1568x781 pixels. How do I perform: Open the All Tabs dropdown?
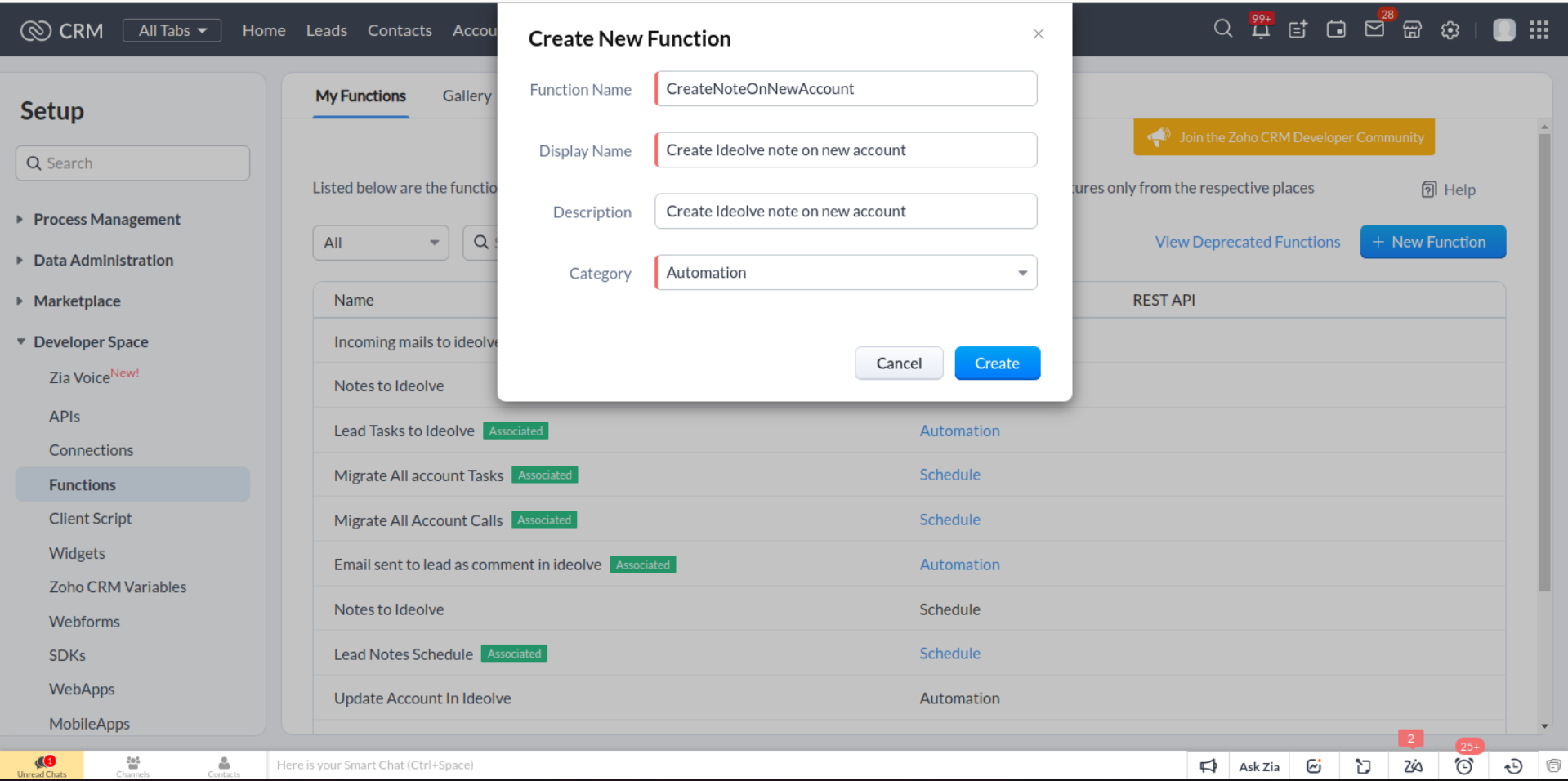pyautogui.click(x=172, y=30)
